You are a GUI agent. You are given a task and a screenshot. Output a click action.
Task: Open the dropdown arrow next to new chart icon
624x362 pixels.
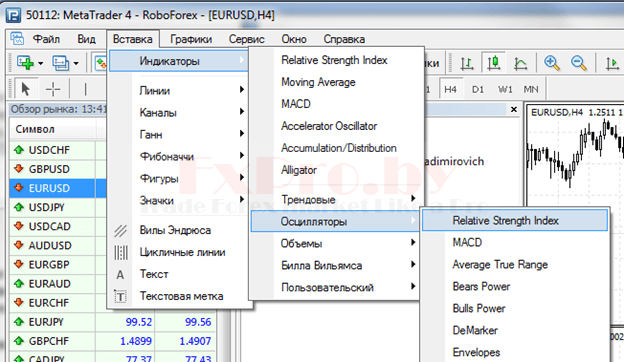click(40, 63)
